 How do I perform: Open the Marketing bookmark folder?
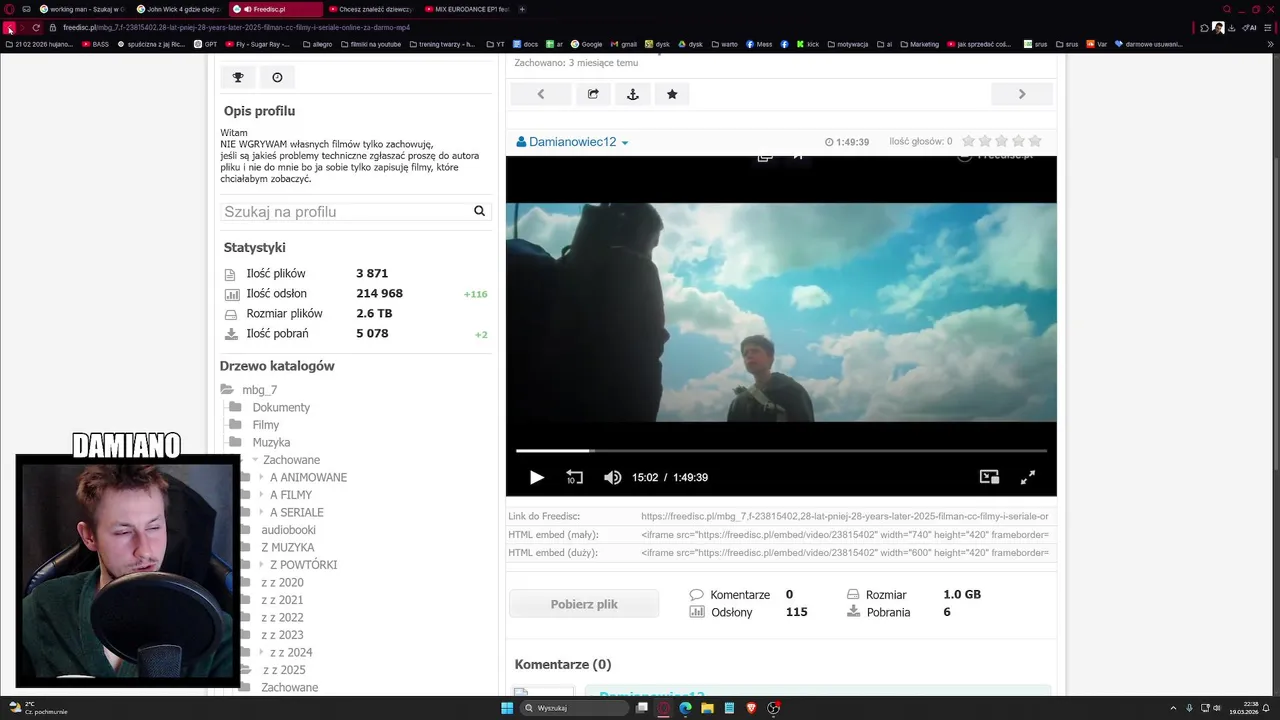pos(920,44)
